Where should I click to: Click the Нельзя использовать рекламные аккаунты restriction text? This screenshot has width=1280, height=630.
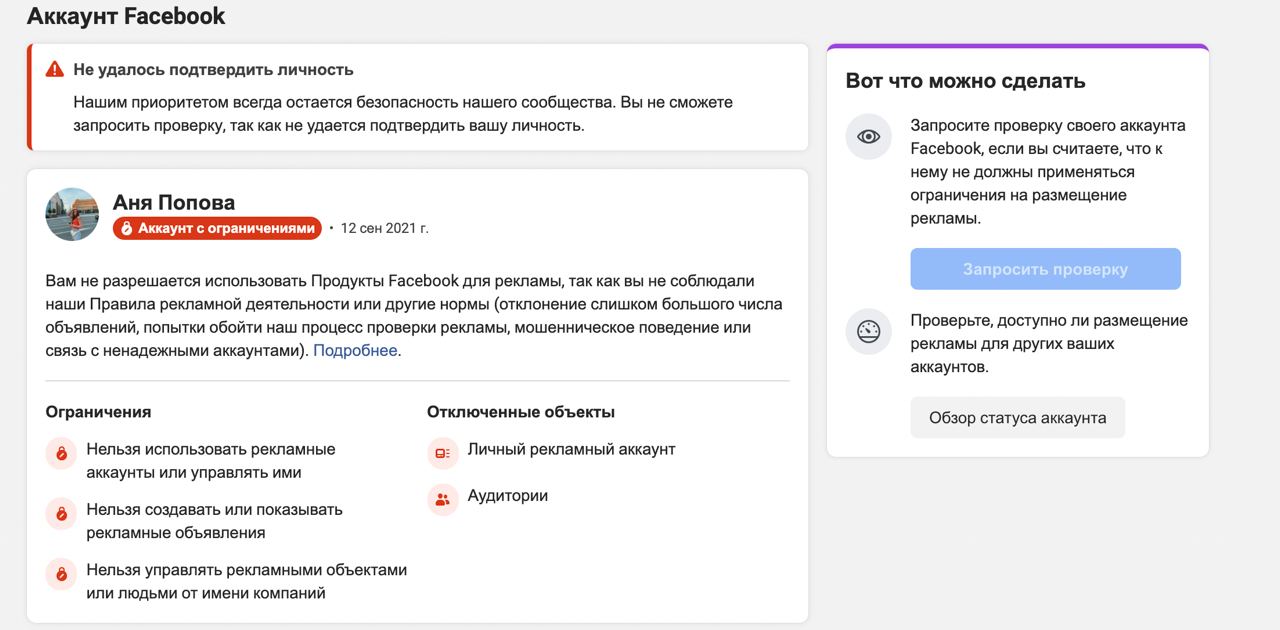pos(211,461)
